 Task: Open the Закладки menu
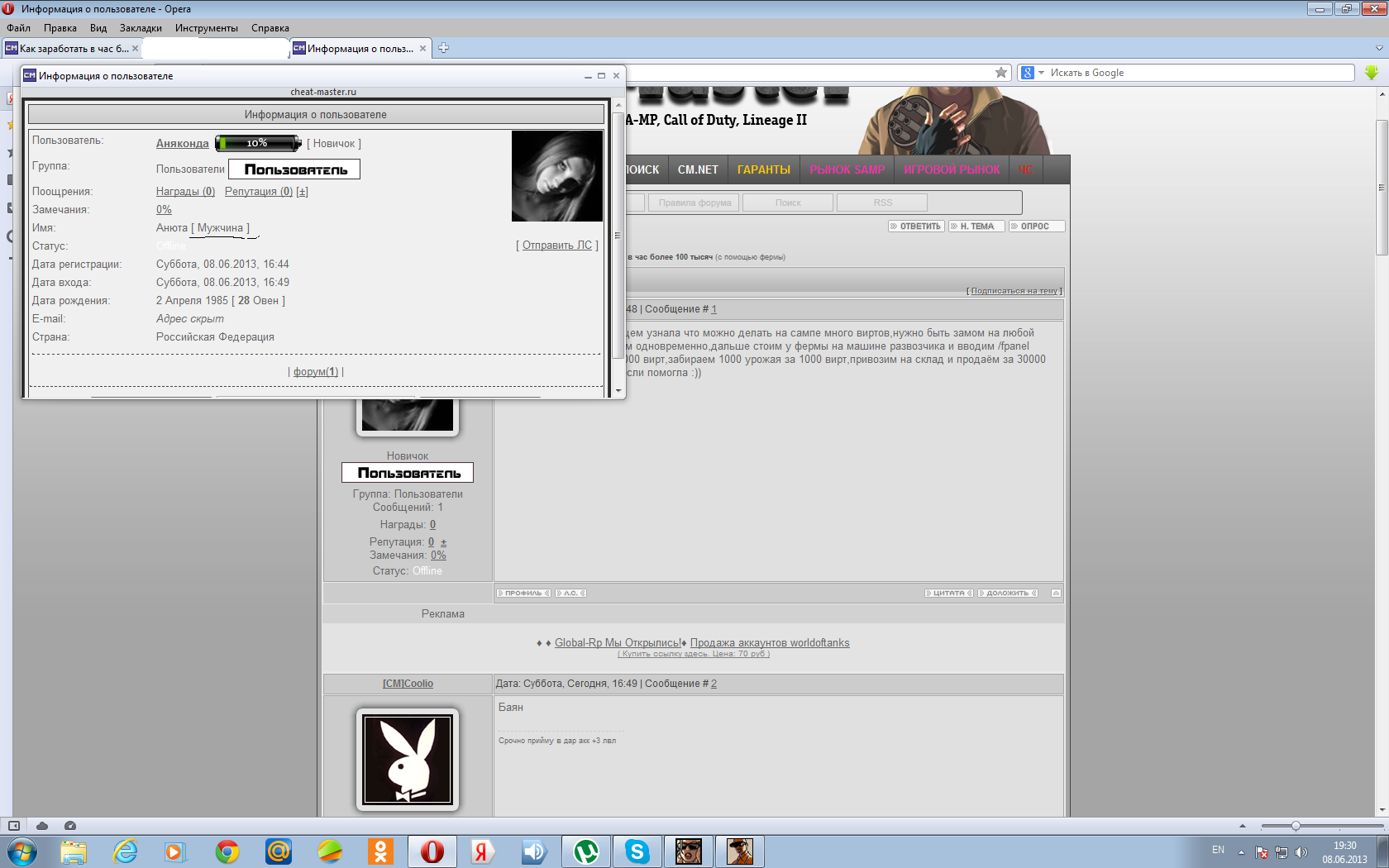tap(141, 28)
